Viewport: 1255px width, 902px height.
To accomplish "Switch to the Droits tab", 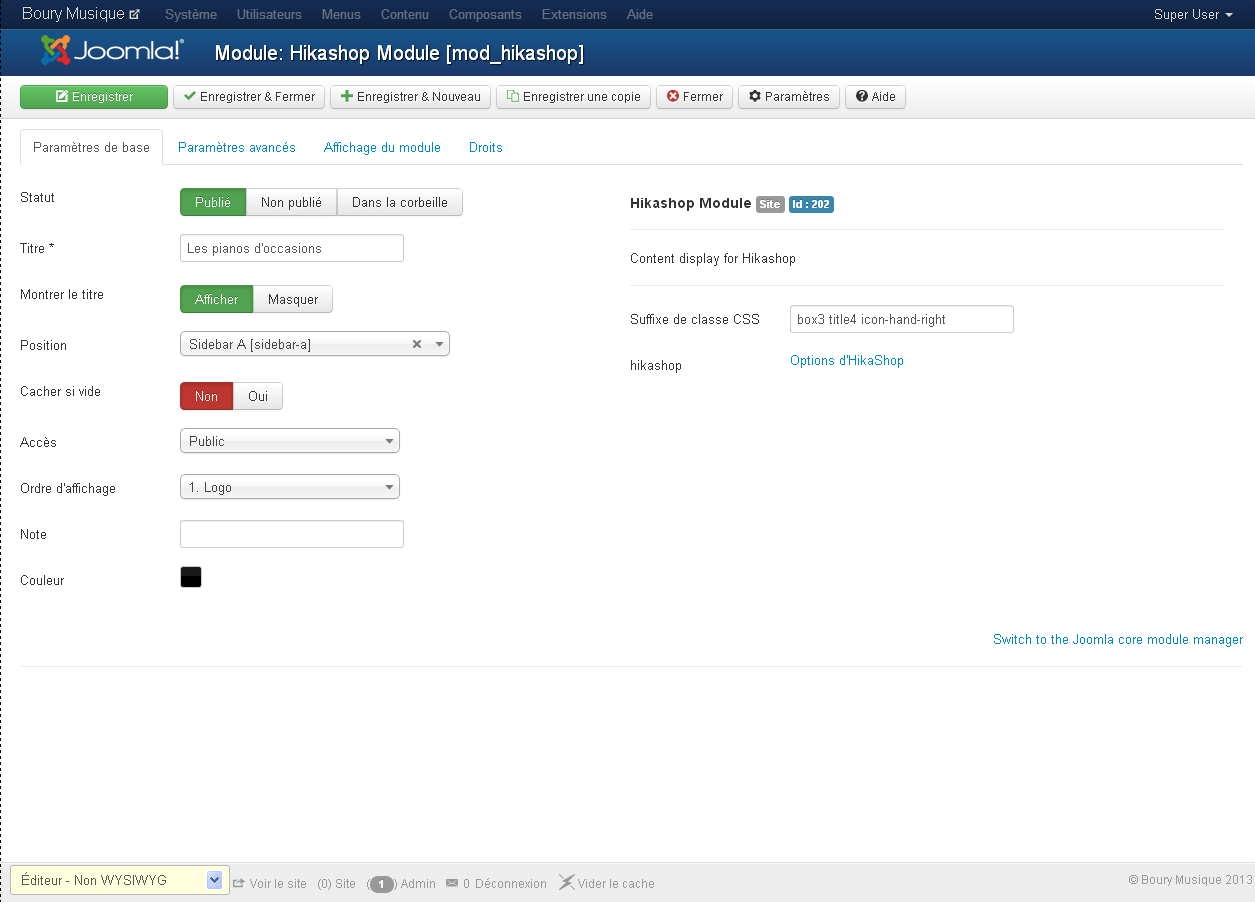I will pos(486,147).
